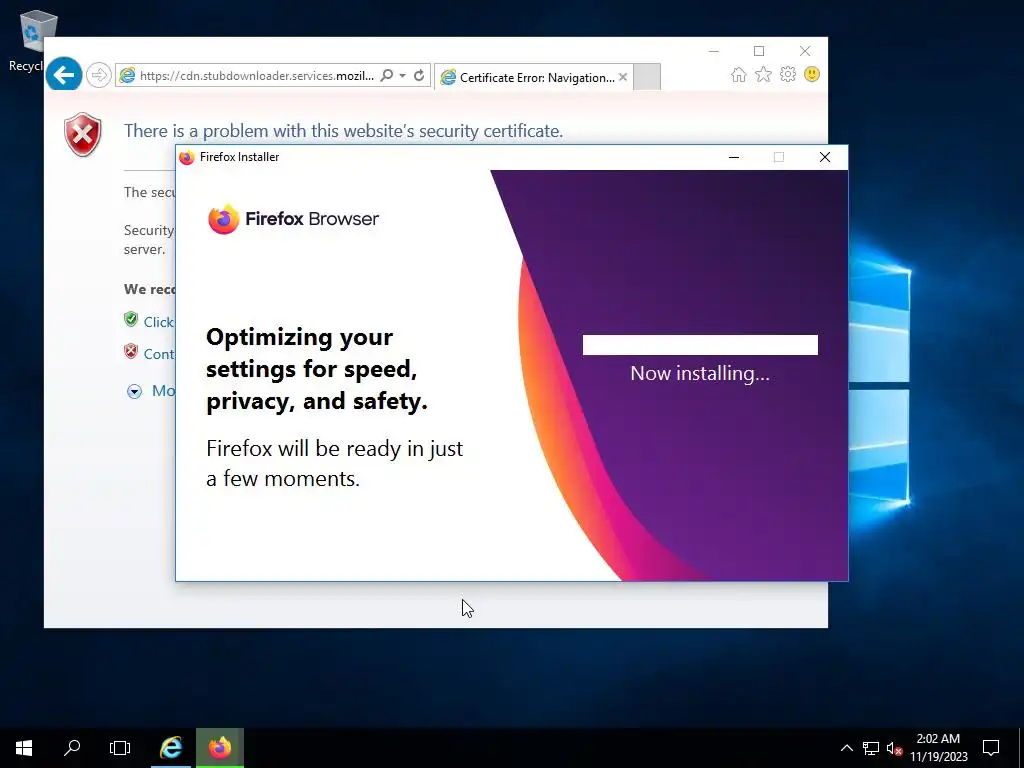Click the Firefox Installer title bar icon
This screenshot has width=1024, height=768.
point(187,157)
